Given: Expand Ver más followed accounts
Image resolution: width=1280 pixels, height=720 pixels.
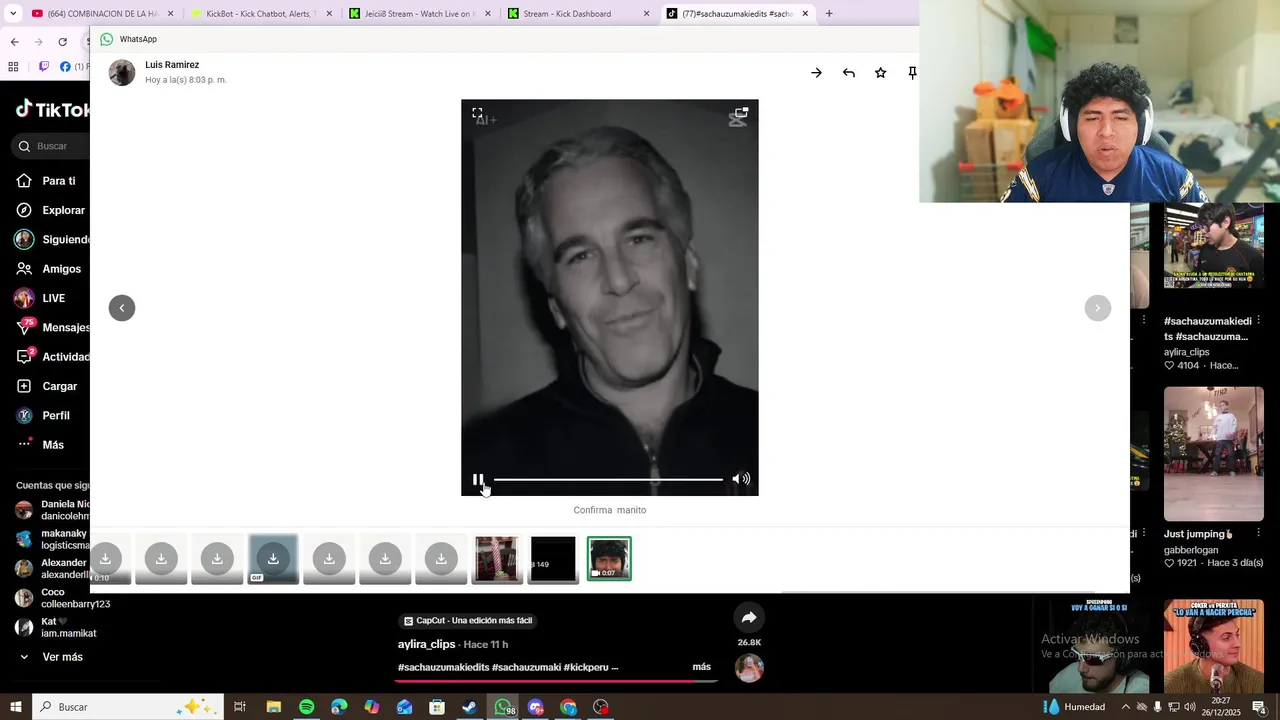Looking at the screenshot, I should (52, 657).
